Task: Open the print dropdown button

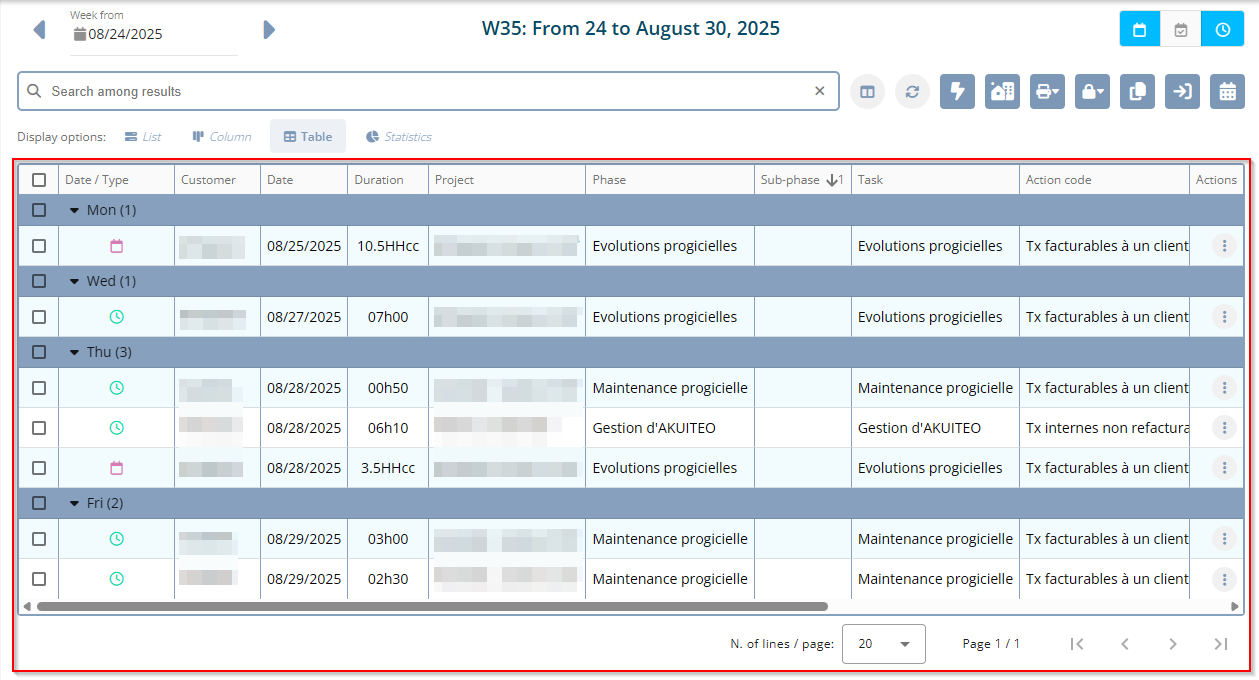Action: tap(1047, 91)
